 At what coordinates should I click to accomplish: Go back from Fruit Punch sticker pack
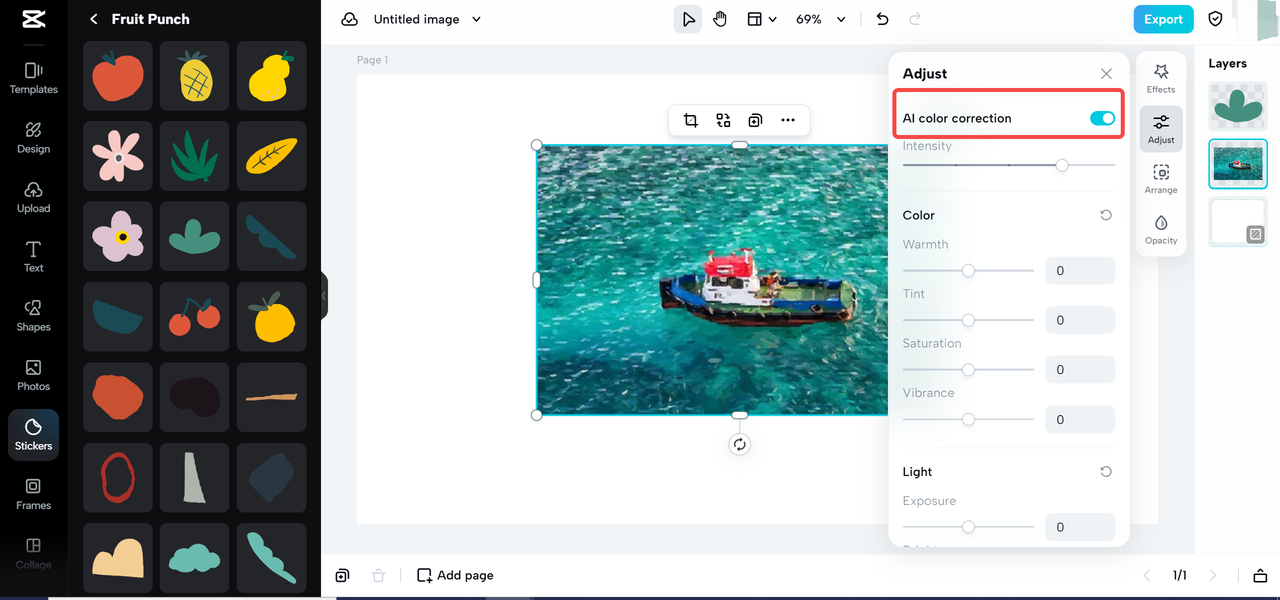pos(94,19)
